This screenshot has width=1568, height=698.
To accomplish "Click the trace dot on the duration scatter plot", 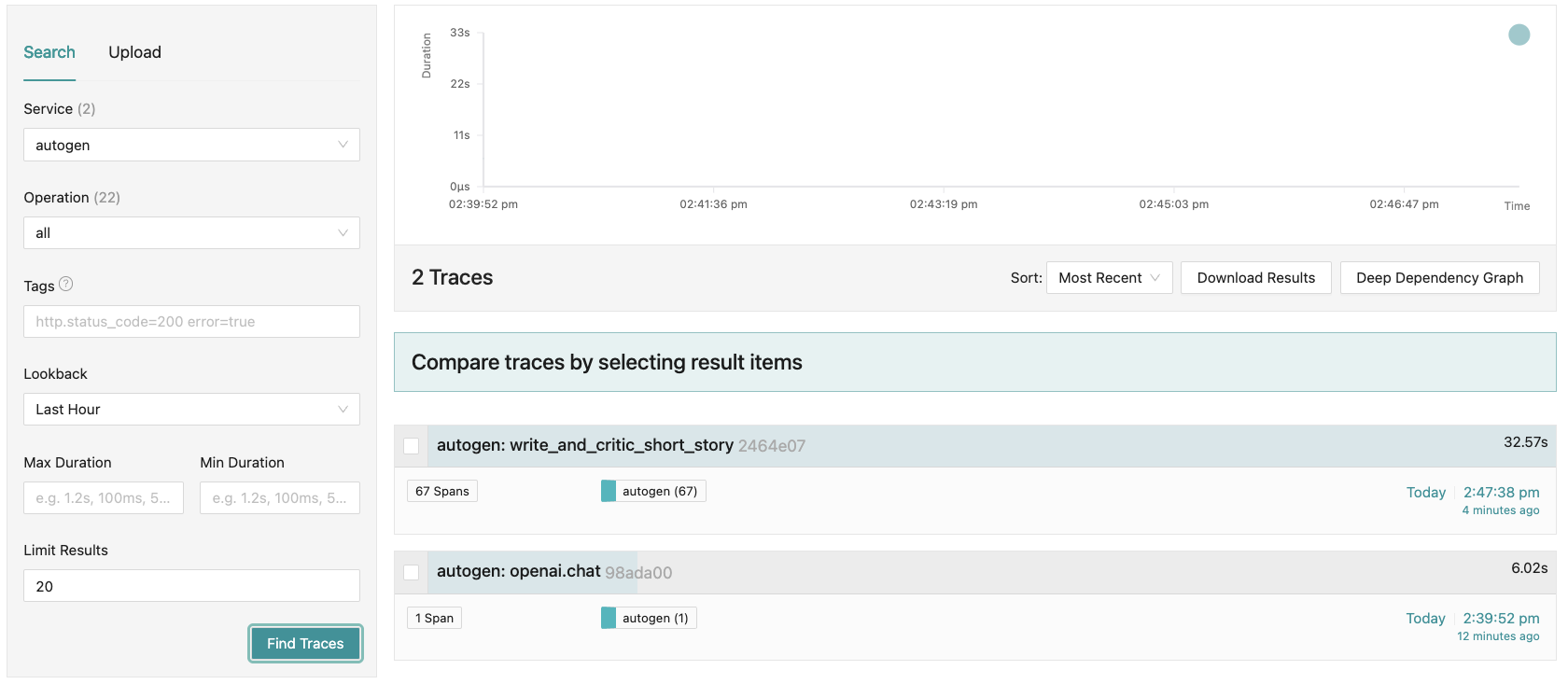I will point(1519,35).
